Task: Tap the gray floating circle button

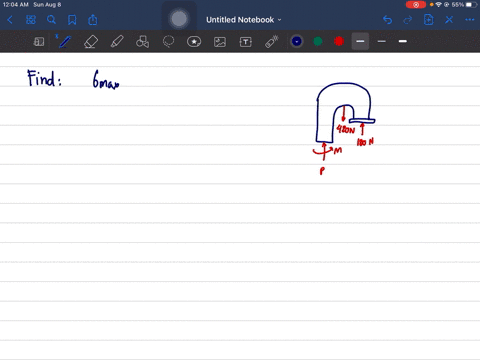Action: [x=179, y=19]
